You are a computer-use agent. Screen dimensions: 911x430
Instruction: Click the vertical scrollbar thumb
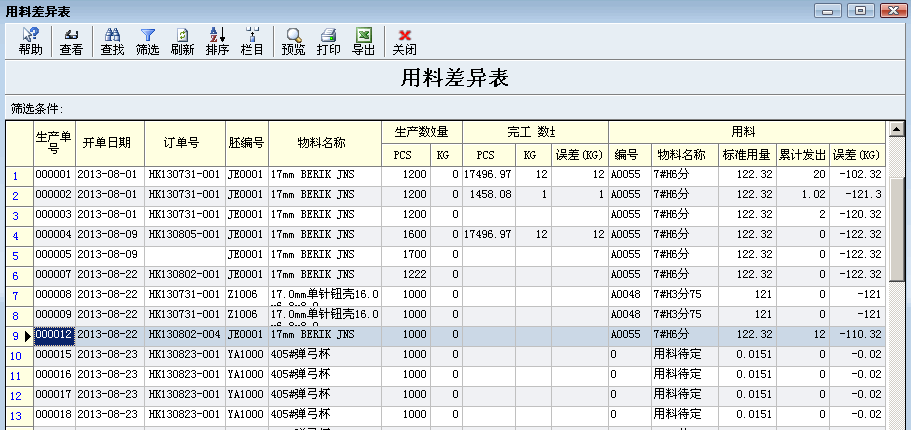point(897,230)
